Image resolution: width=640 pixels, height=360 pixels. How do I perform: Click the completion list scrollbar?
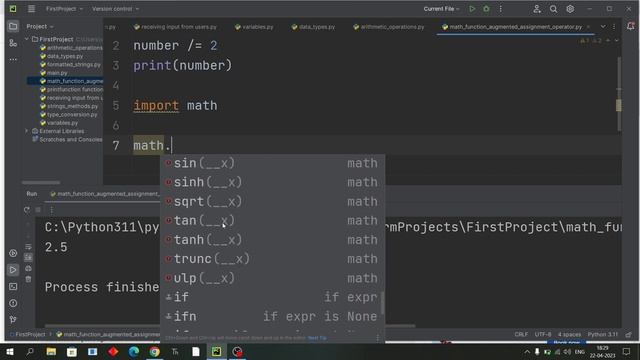coord(382,303)
